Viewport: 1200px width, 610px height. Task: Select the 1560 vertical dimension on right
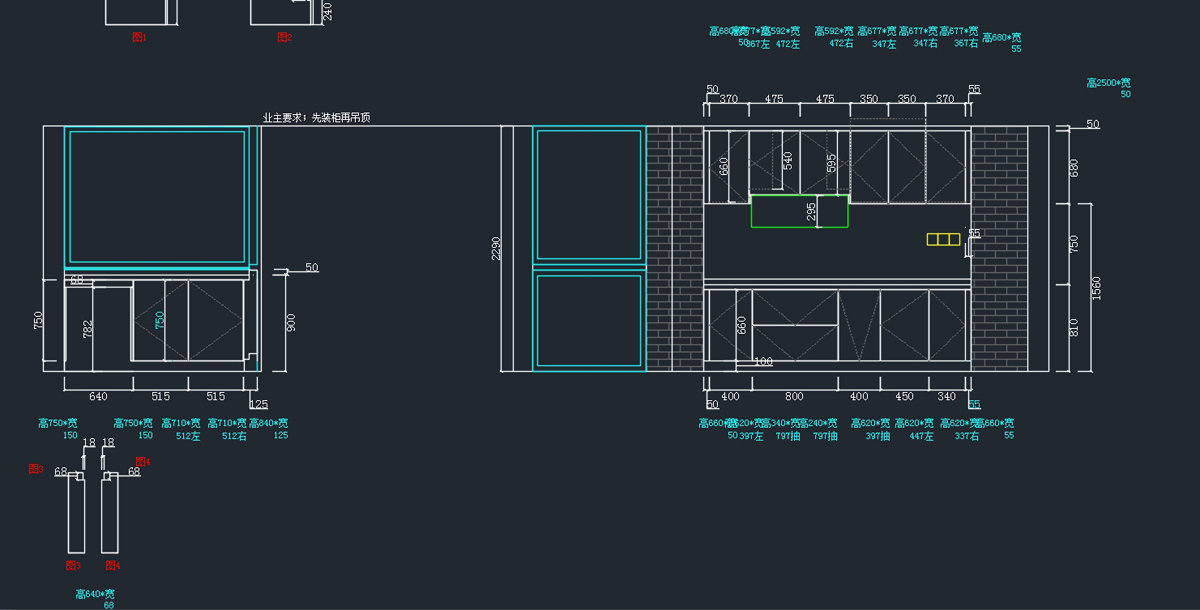(1096, 288)
